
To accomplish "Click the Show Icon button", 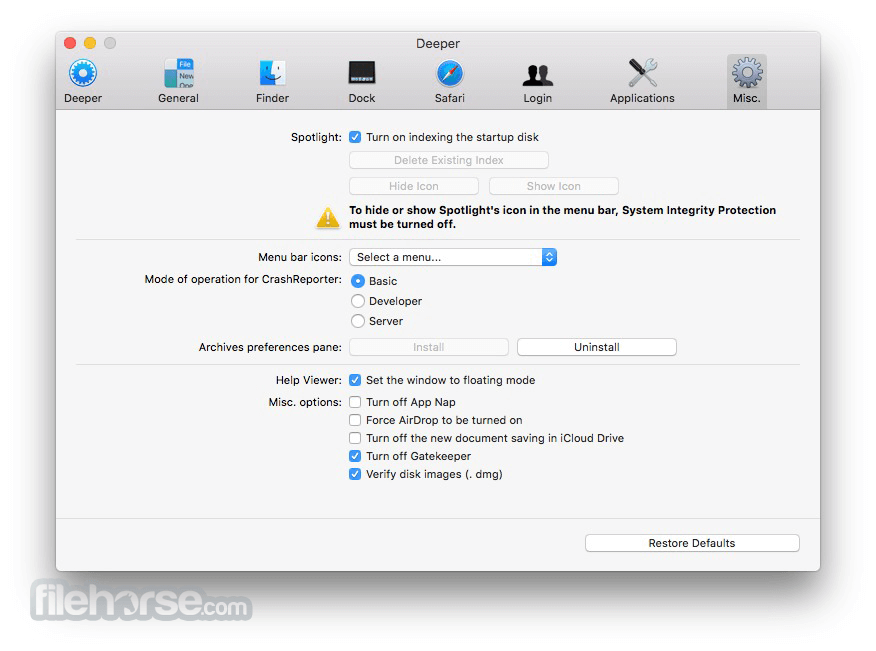I will coord(554,186).
